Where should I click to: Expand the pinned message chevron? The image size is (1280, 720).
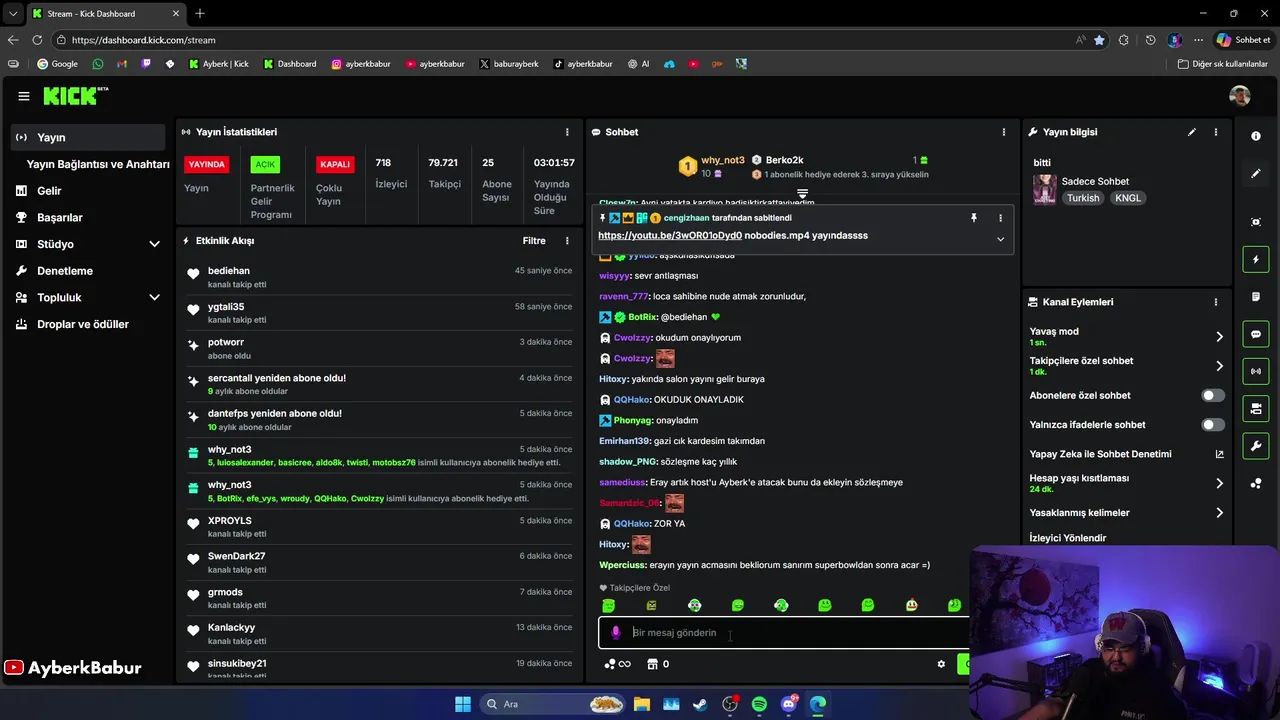[1000, 239]
